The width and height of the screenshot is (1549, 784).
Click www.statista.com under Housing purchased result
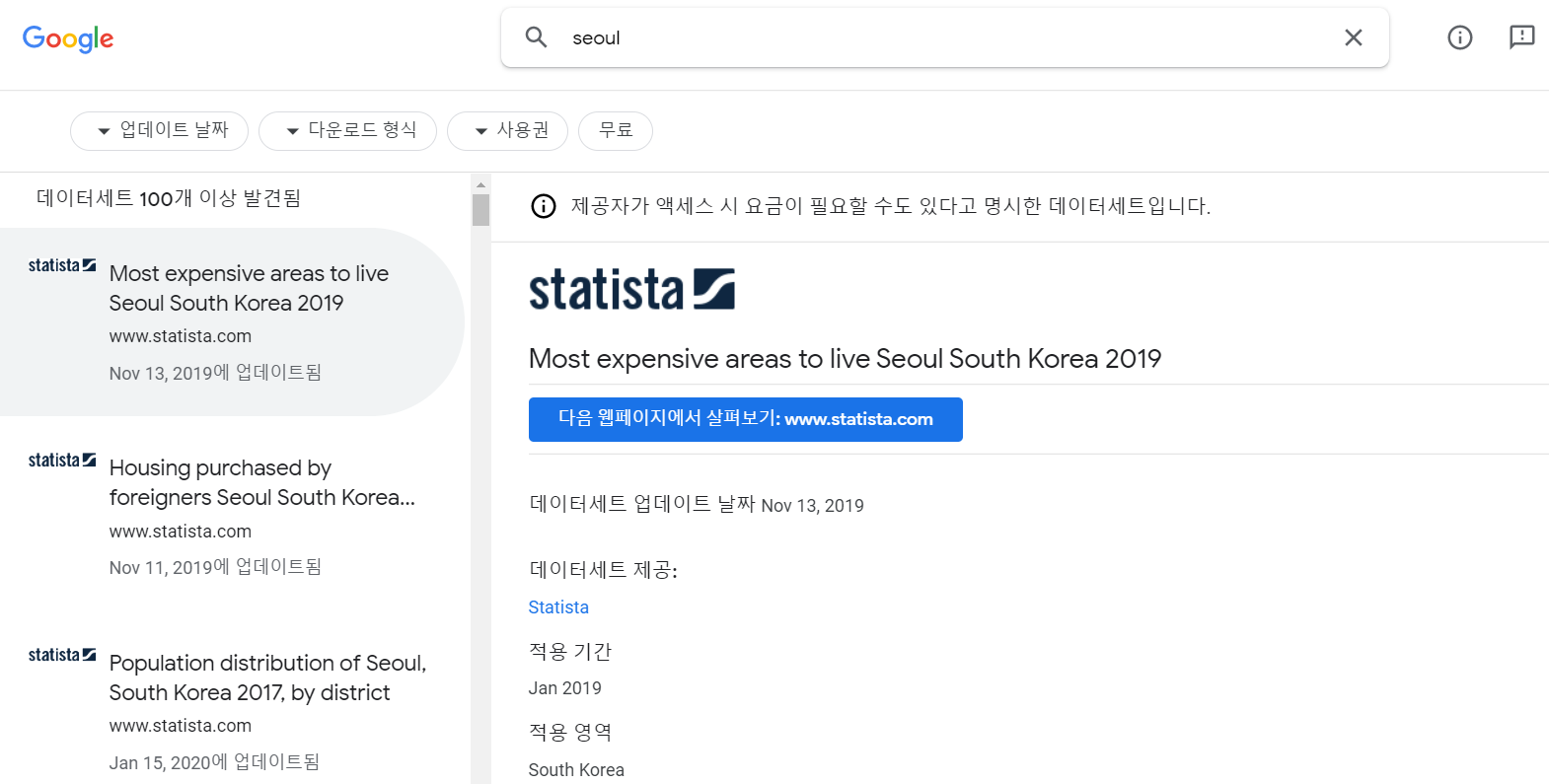[x=181, y=532]
